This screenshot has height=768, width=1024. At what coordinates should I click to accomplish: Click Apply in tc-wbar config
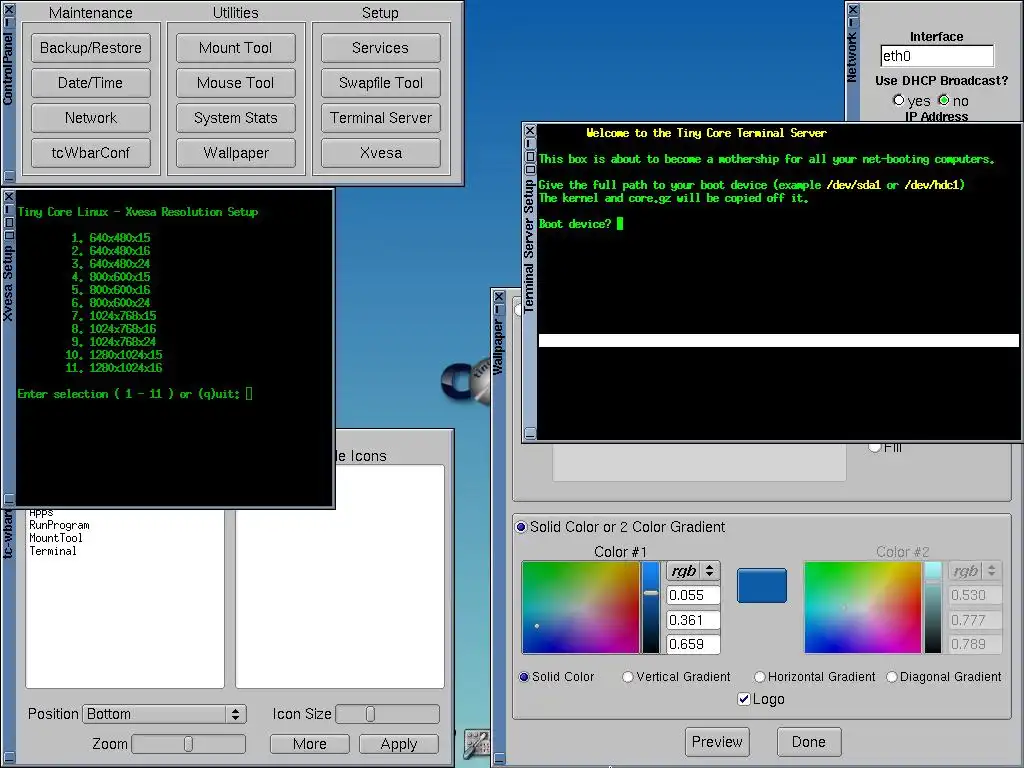[399, 744]
